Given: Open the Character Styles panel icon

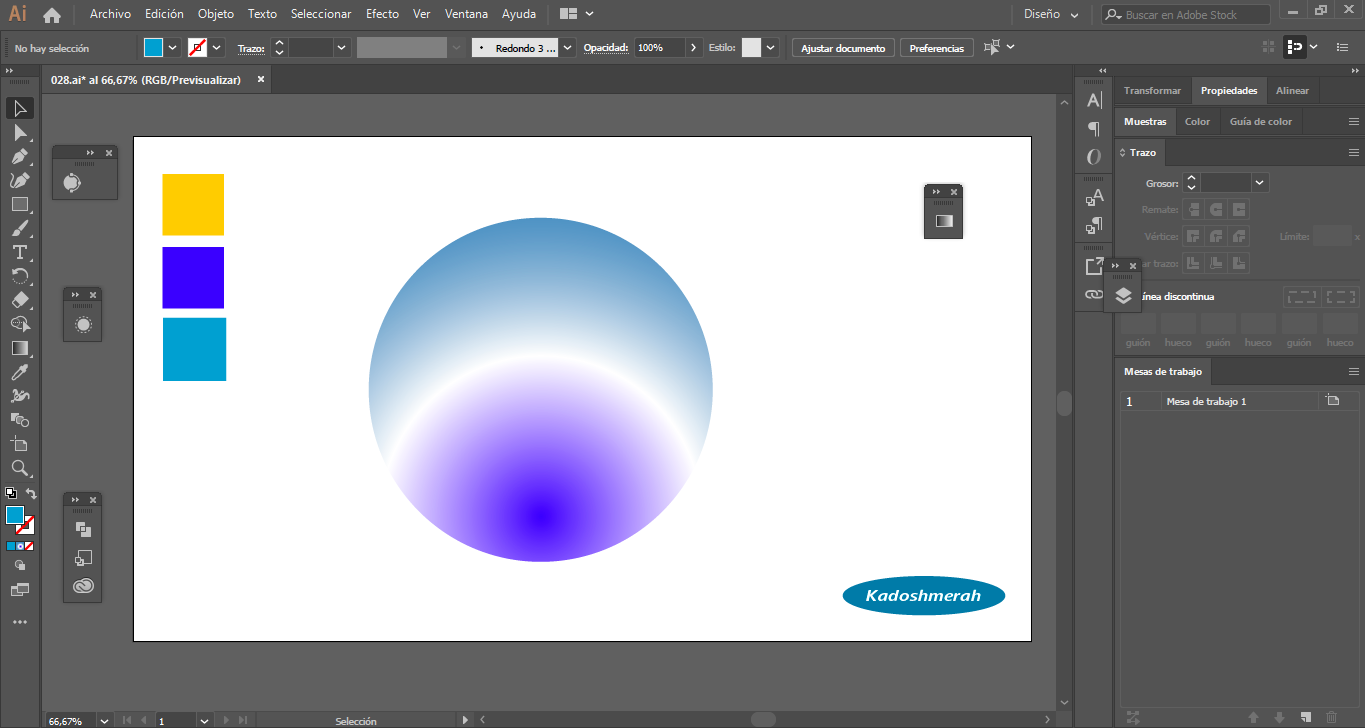Looking at the screenshot, I should 1094,197.
